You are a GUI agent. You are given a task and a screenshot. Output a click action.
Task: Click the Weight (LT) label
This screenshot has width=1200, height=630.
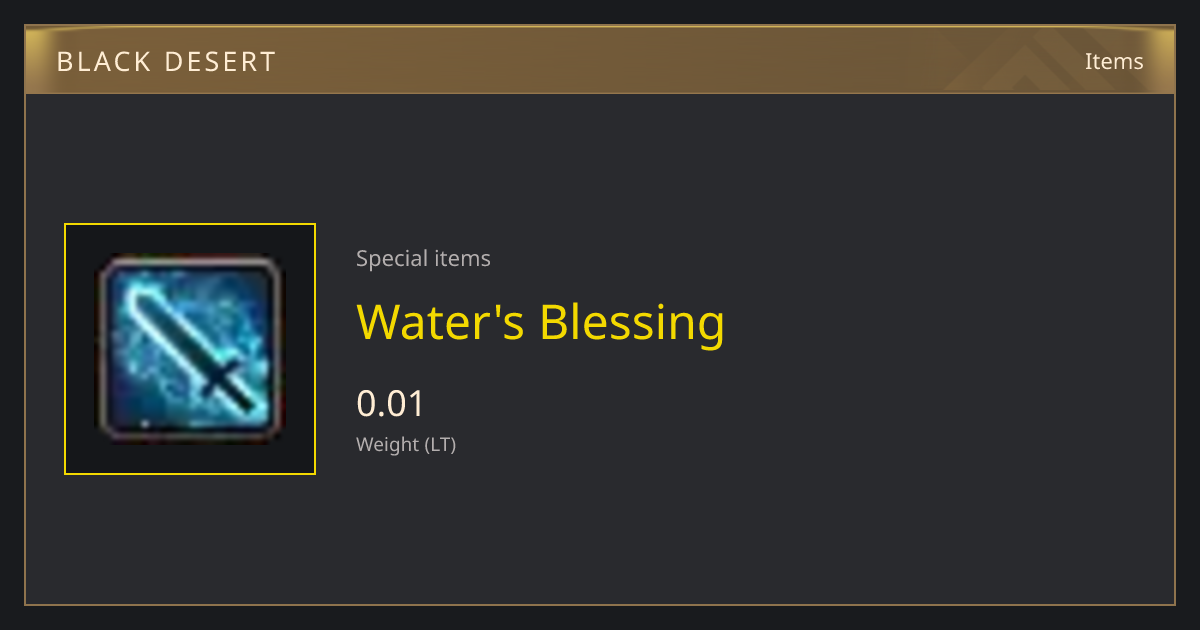pyautogui.click(x=406, y=445)
